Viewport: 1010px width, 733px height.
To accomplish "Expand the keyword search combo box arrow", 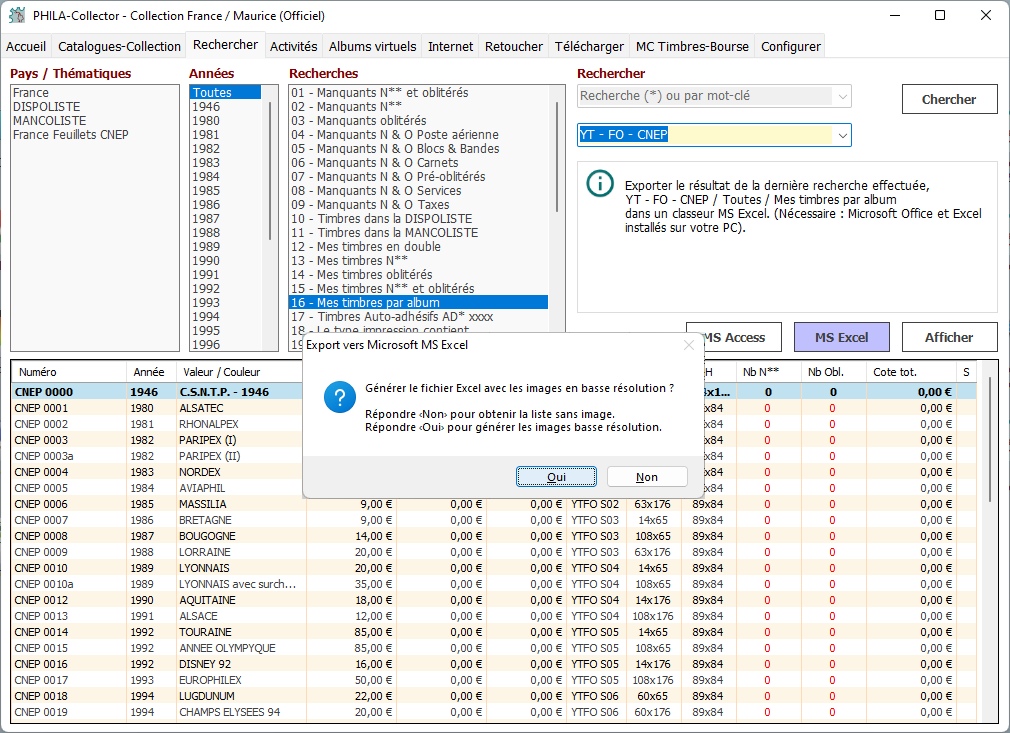I will coord(842,97).
